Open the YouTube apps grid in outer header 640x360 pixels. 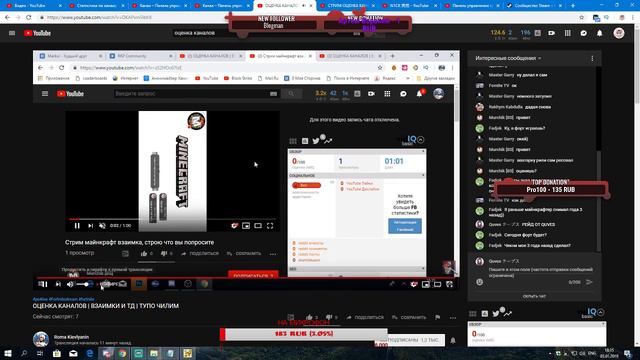568,33
